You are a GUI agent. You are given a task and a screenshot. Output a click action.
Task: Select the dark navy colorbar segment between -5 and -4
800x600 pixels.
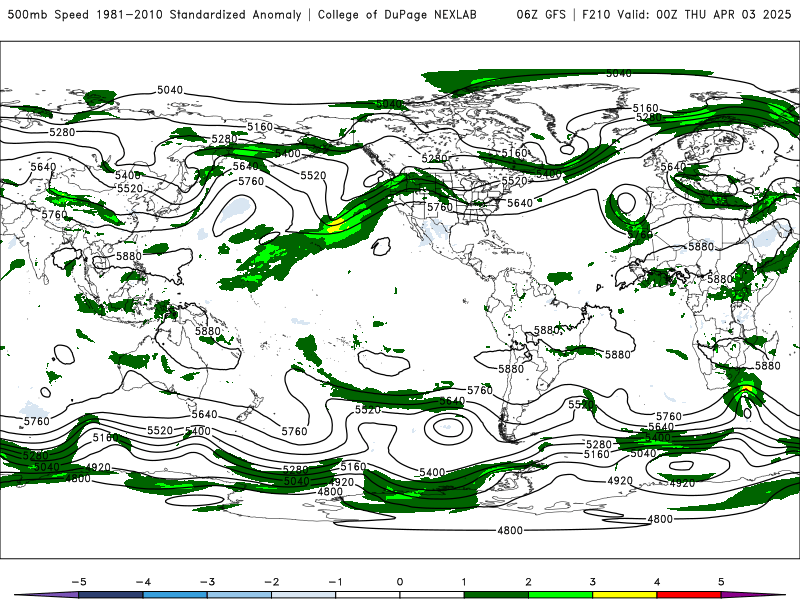click(111, 595)
